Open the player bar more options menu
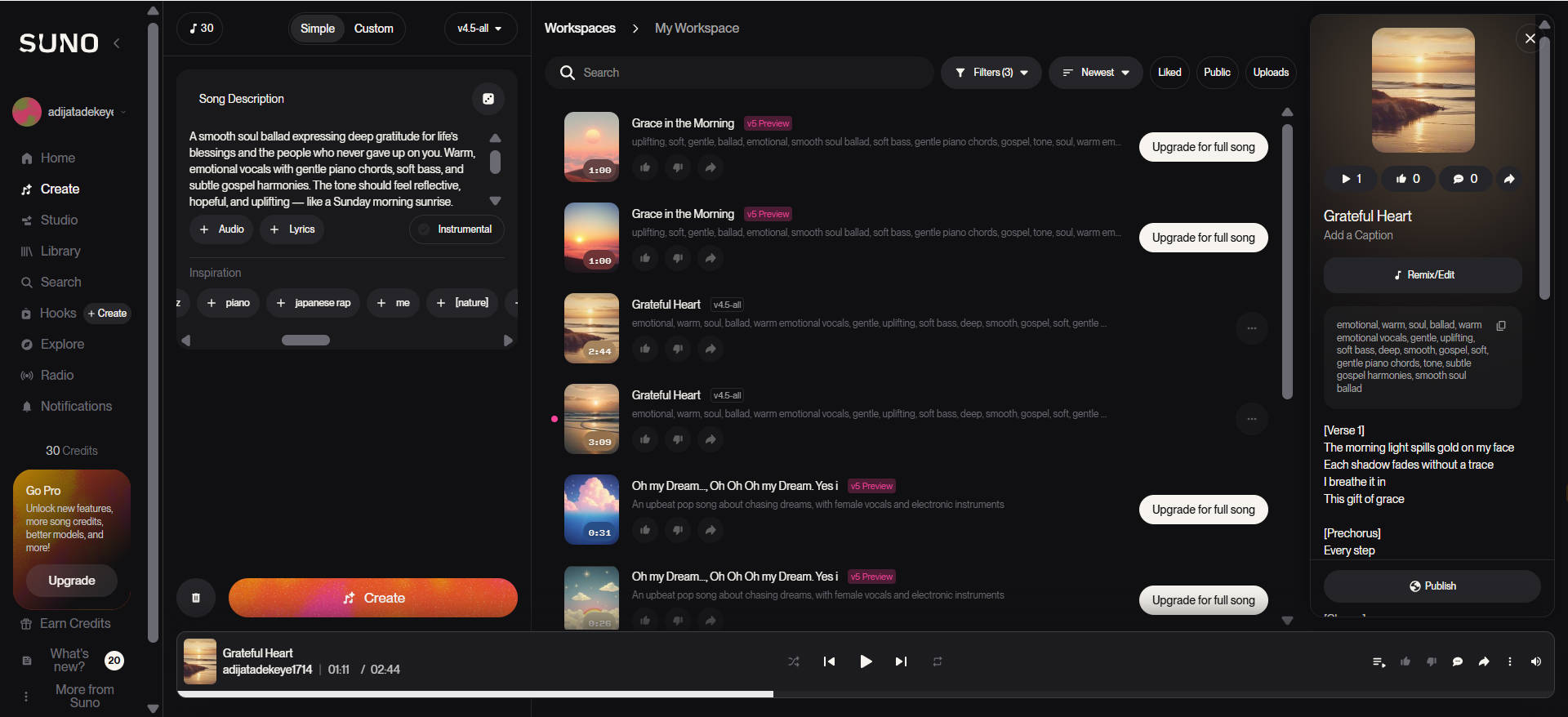This screenshot has width=1568, height=717. 1510,661
